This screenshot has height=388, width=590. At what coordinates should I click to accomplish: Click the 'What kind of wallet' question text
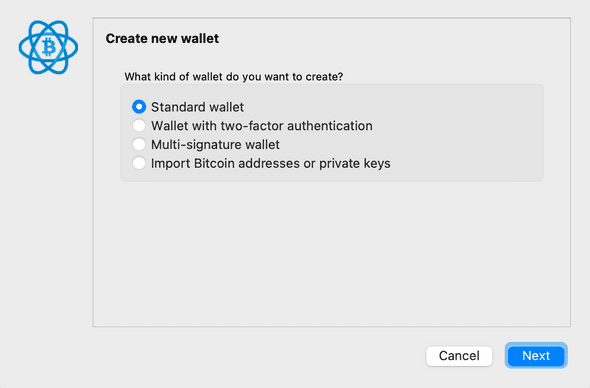pos(234,77)
